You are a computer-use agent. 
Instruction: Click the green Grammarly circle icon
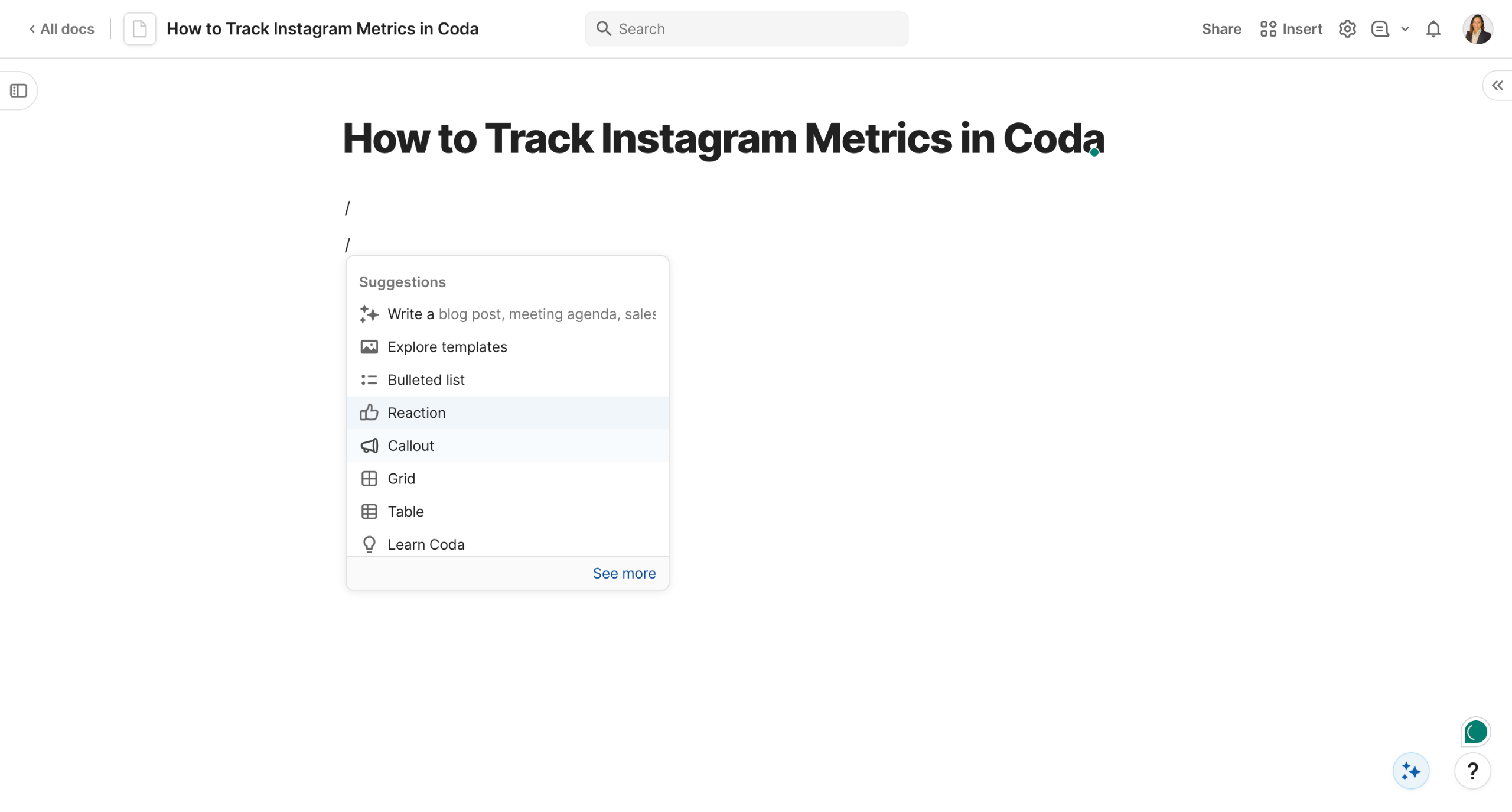pos(1475,732)
